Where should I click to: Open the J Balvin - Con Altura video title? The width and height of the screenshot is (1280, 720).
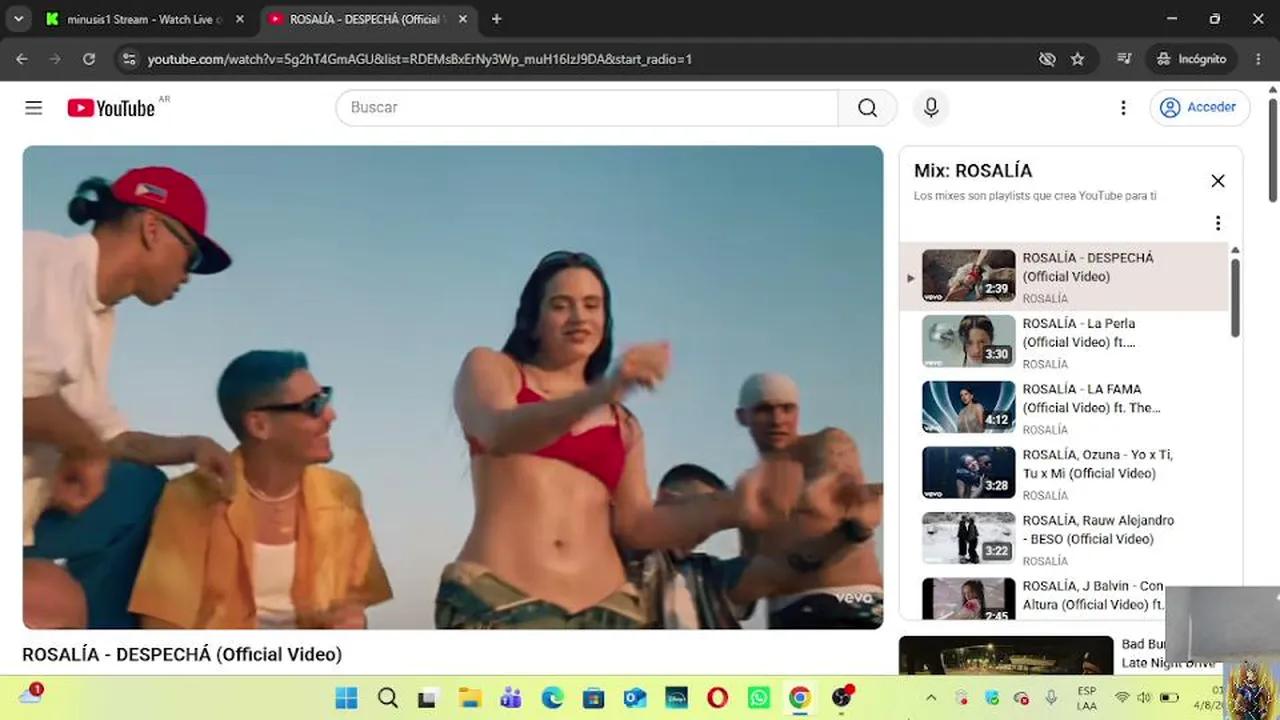pos(1094,595)
